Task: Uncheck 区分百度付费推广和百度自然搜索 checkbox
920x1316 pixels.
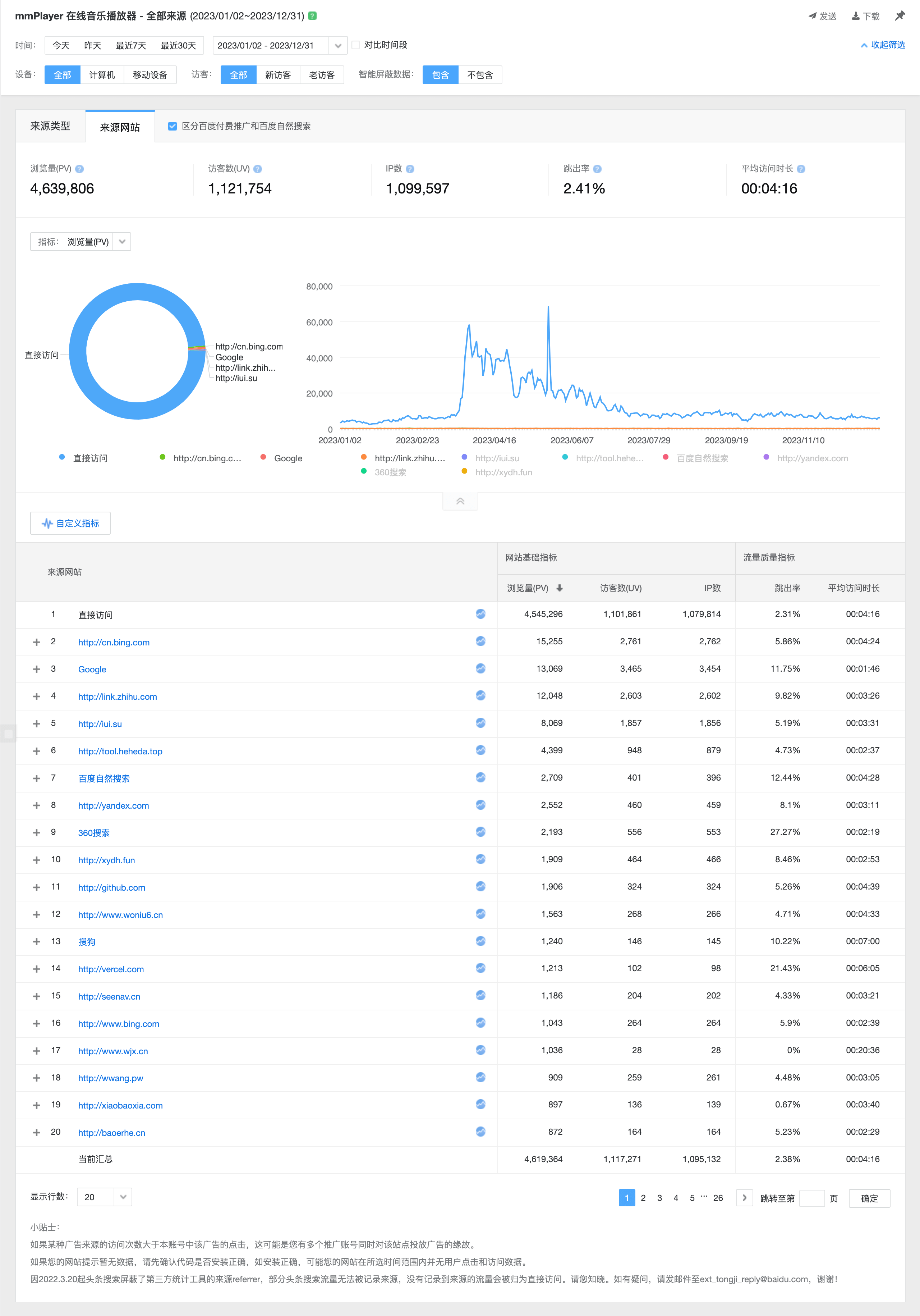Action: coord(172,126)
